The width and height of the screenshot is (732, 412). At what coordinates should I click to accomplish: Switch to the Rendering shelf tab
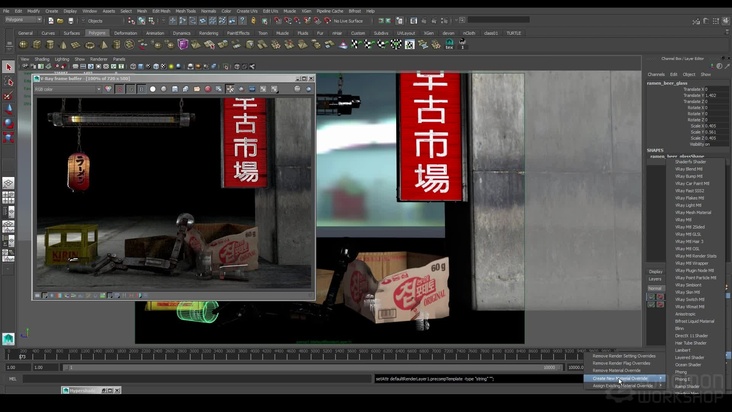209,33
